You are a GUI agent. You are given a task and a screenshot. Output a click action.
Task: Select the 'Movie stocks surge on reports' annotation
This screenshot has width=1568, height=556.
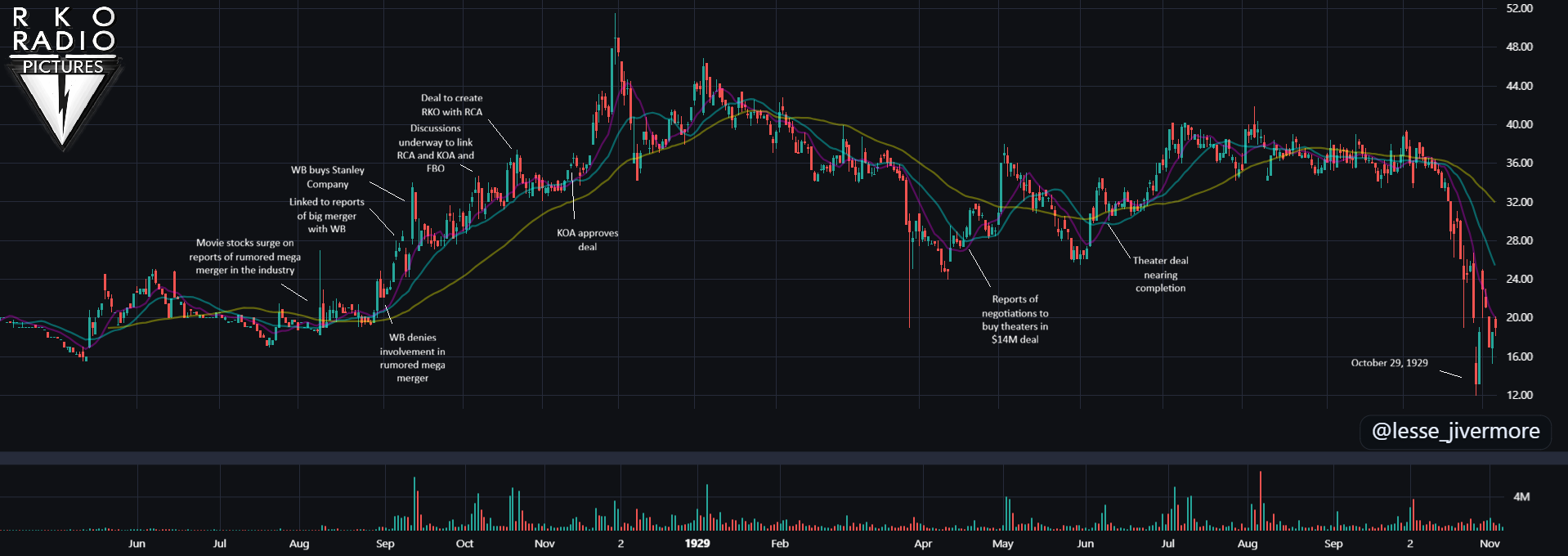point(245,256)
